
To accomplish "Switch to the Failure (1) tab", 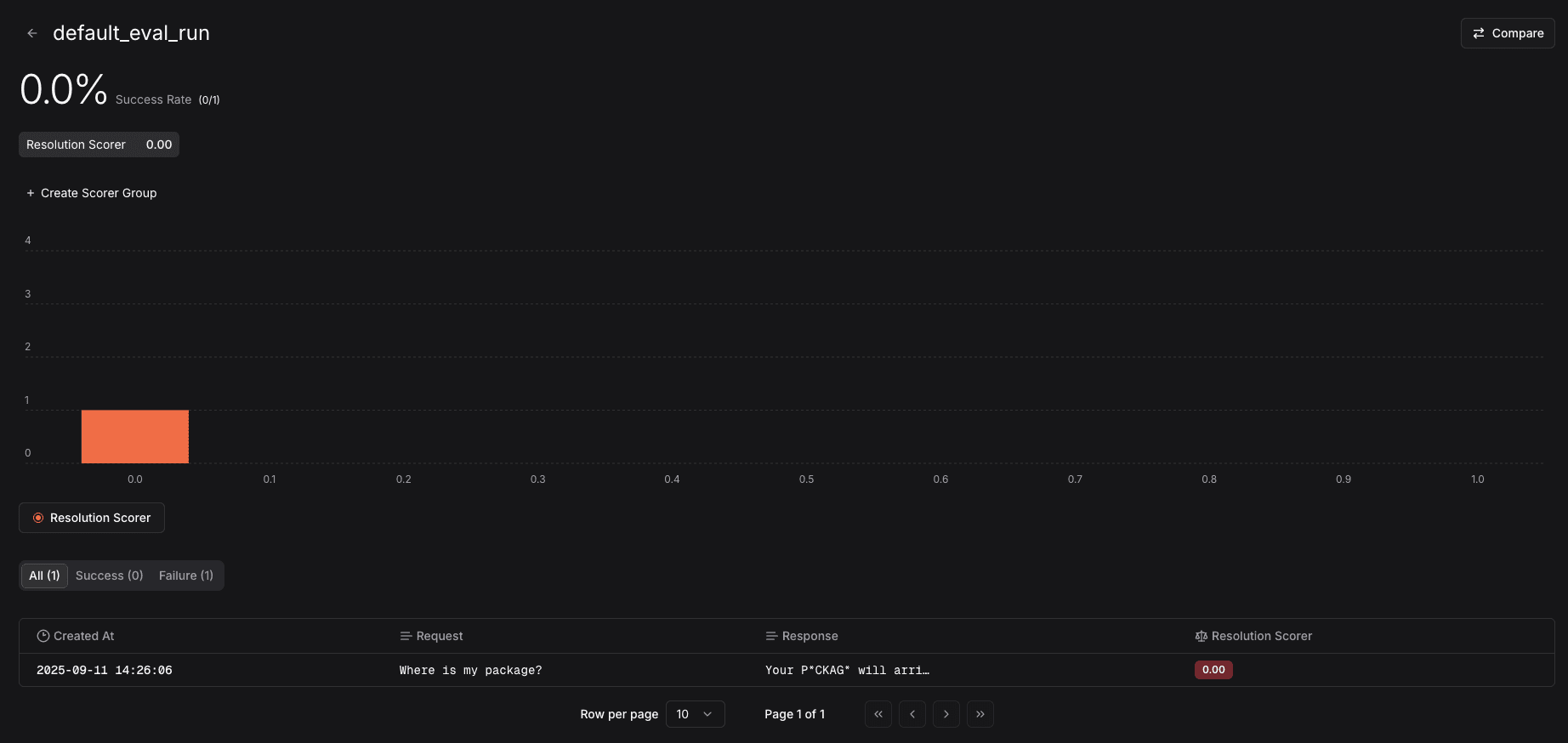I will 185,576.
